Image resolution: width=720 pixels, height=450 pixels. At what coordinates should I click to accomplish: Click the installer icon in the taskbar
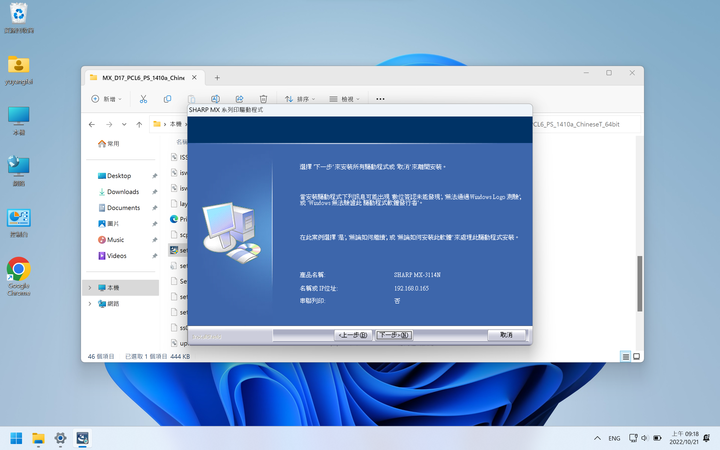[x=82, y=439]
